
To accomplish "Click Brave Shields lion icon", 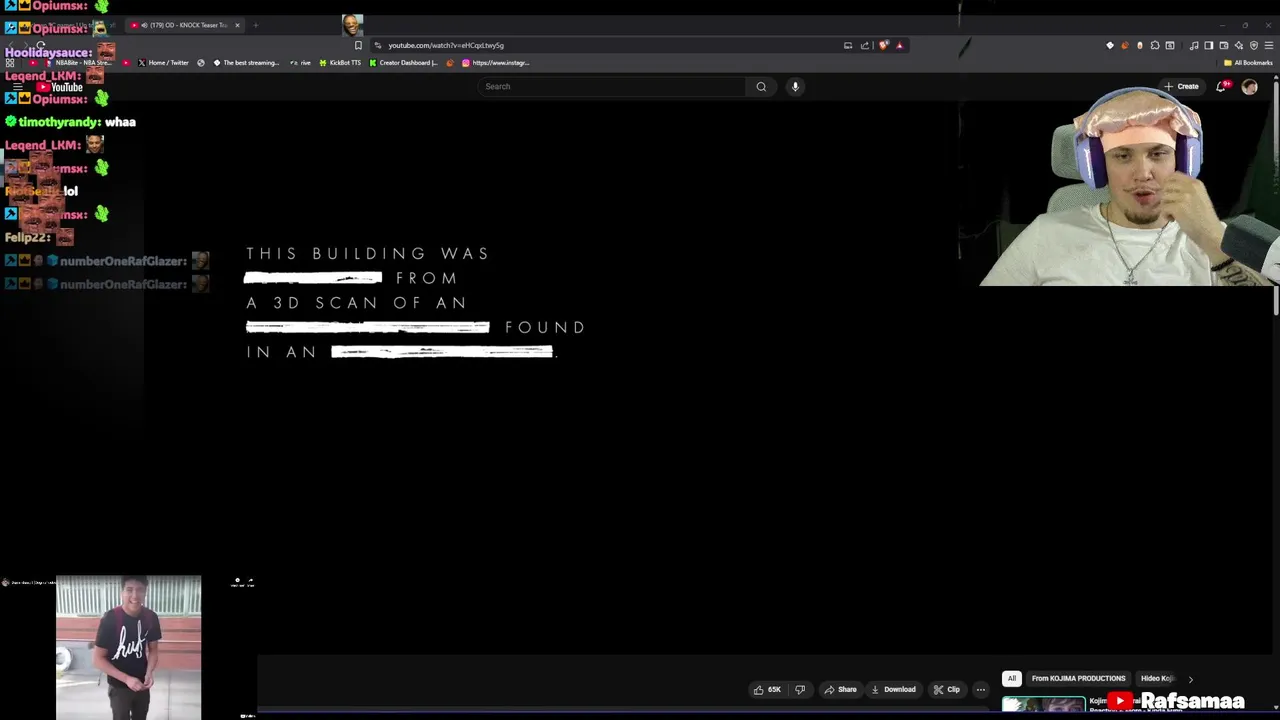I will tap(883, 45).
